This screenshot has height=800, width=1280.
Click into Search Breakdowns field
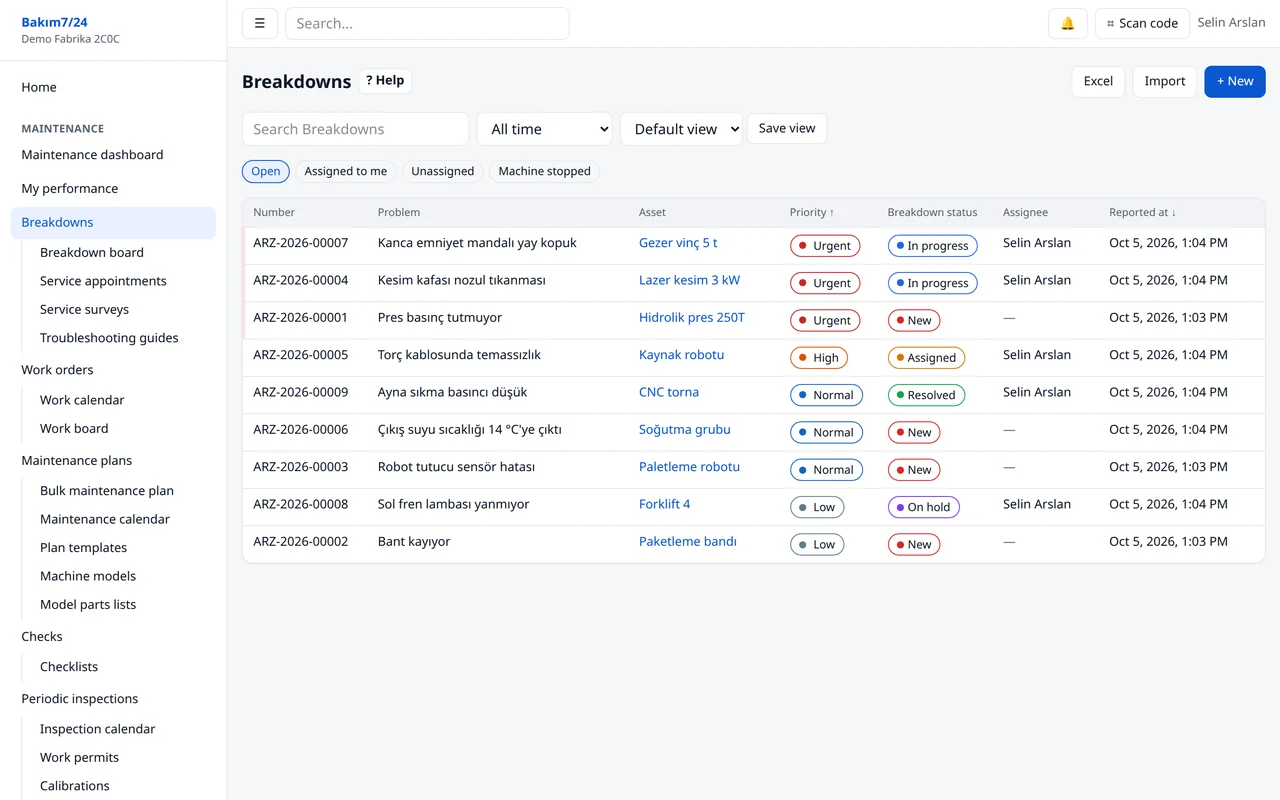pyautogui.click(x=355, y=129)
